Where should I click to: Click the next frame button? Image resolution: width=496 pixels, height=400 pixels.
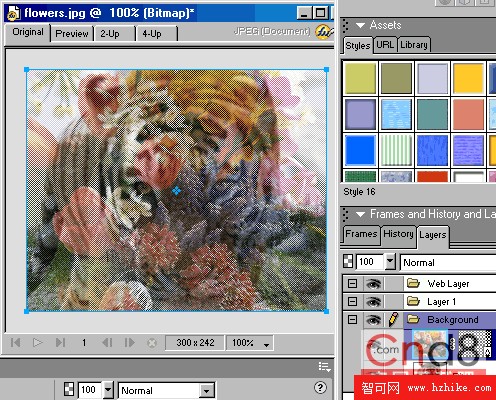tap(129, 342)
